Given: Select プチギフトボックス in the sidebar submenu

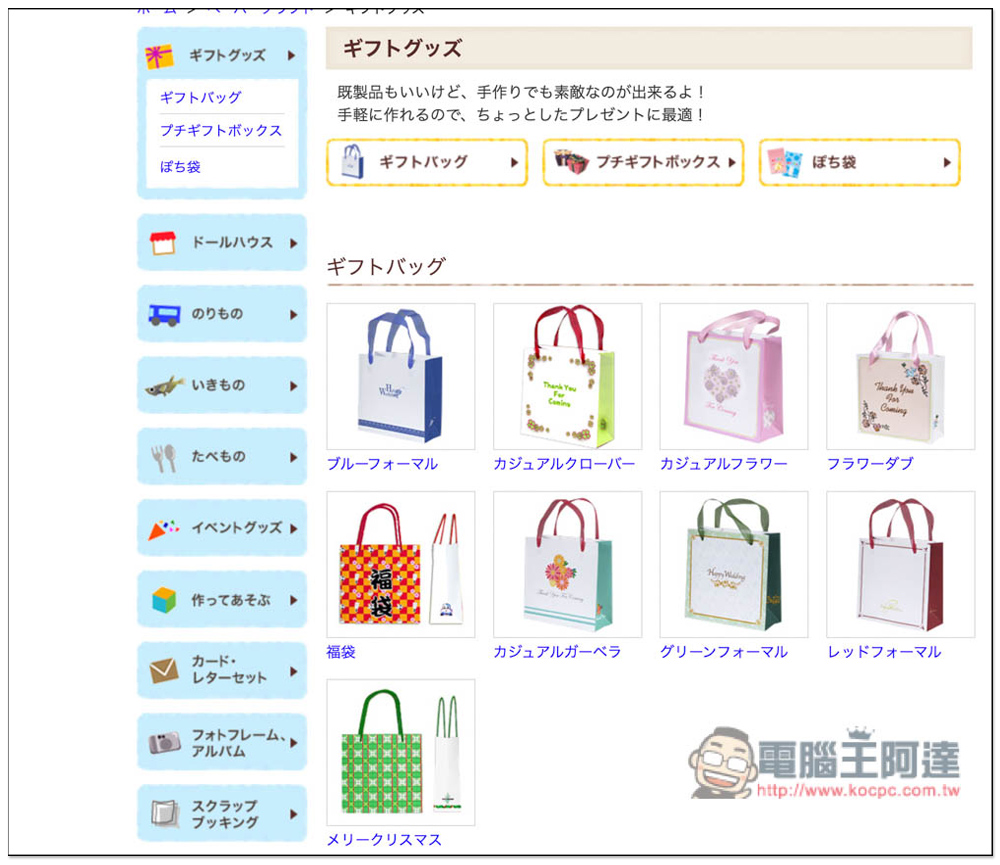Looking at the screenshot, I should (221, 130).
